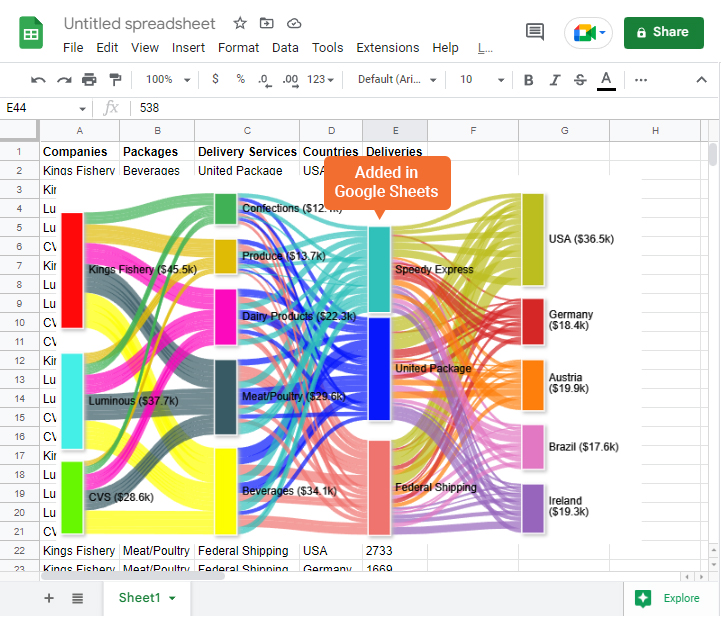This screenshot has height=630, width=721.
Task: Toggle bold formatting
Action: point(529,80)
